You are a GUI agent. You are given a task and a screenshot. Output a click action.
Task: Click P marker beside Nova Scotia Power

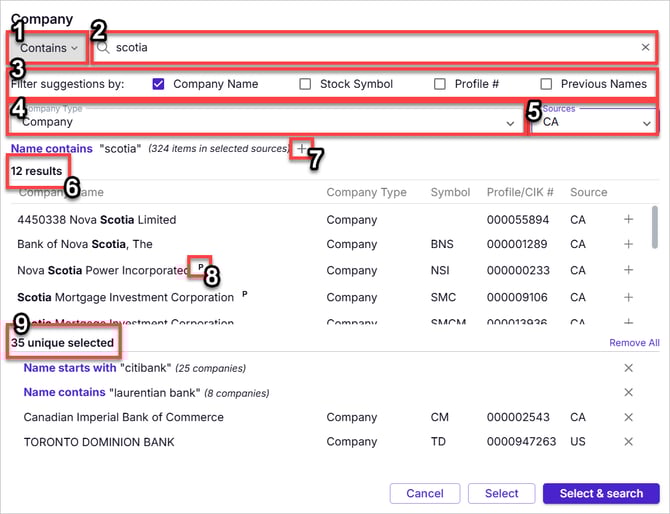click(200, 267)
